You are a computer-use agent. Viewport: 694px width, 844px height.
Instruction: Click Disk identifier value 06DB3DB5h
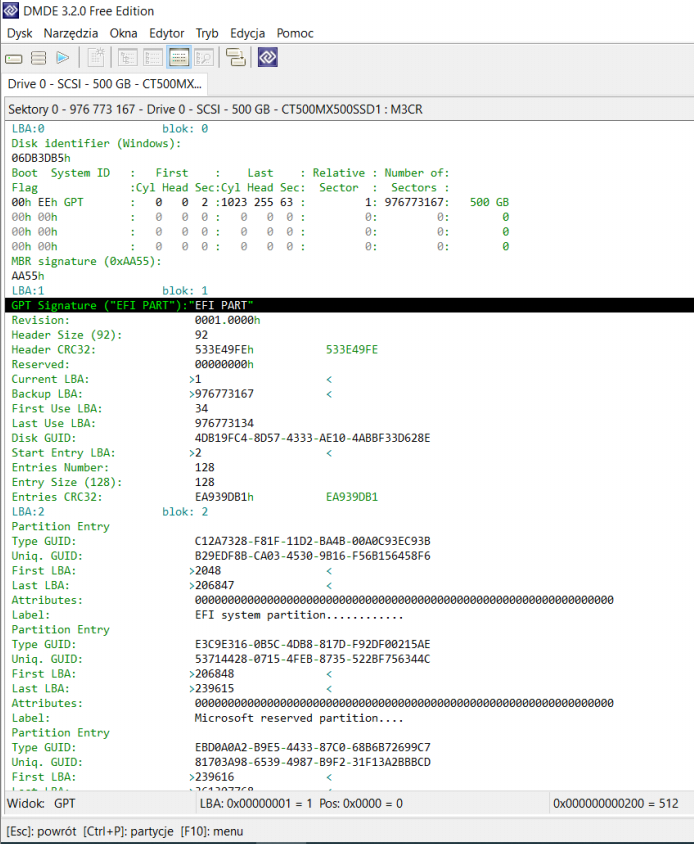click(41, 158)
